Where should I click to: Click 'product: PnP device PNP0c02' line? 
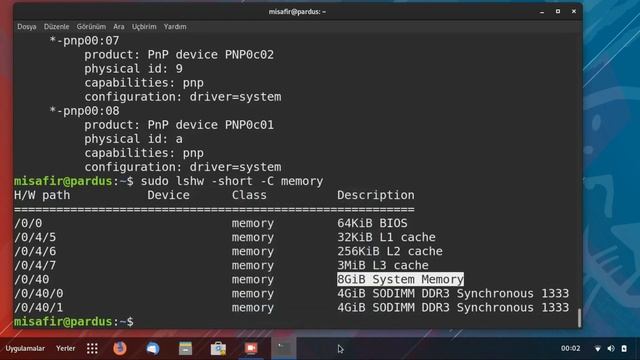(x=179, y=55)
